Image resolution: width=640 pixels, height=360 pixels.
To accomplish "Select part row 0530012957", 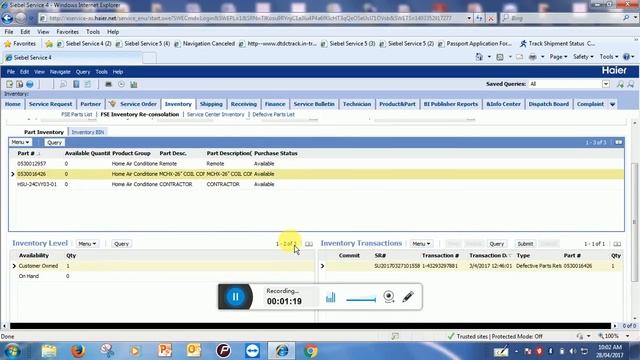I will [x=316, y=164].
